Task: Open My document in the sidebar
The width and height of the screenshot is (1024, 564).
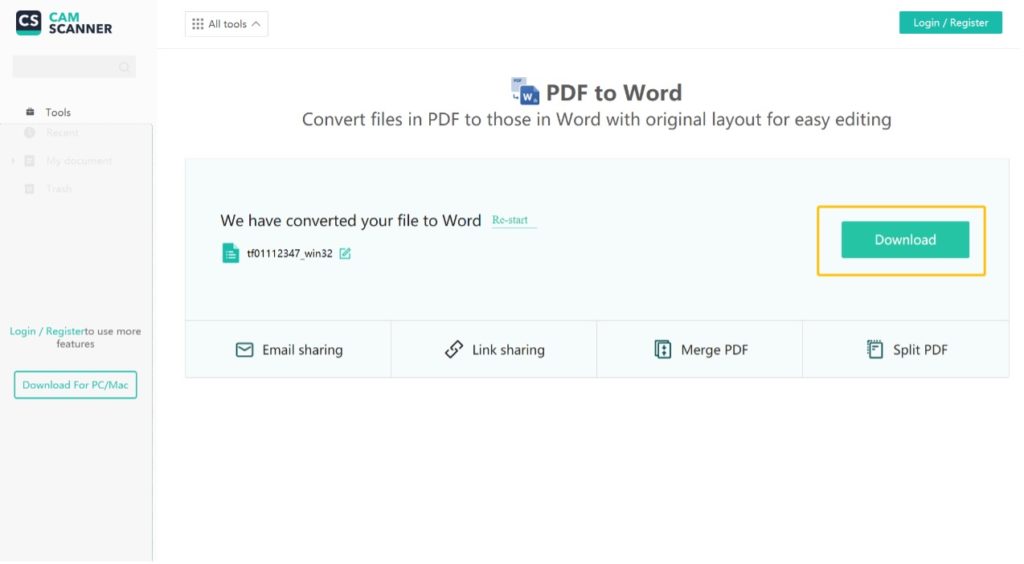Action: (x=79, y=161)
